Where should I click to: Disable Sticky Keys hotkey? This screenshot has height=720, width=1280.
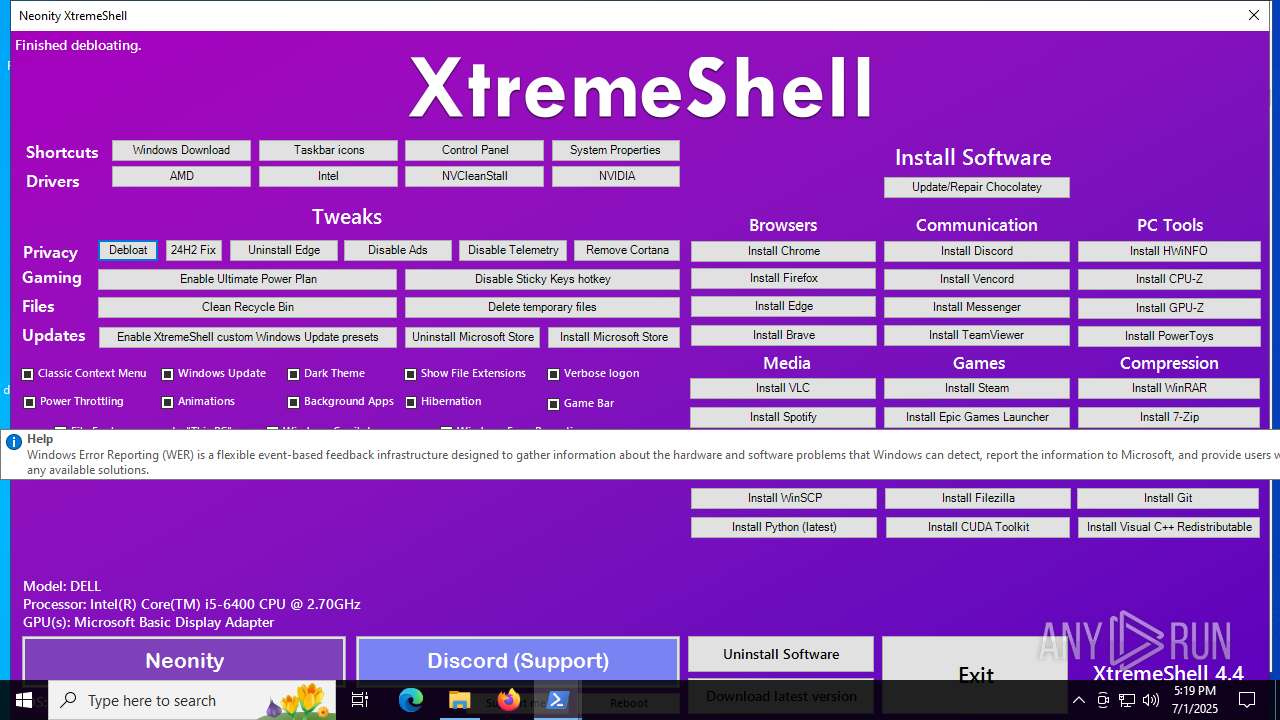[542, 279]
